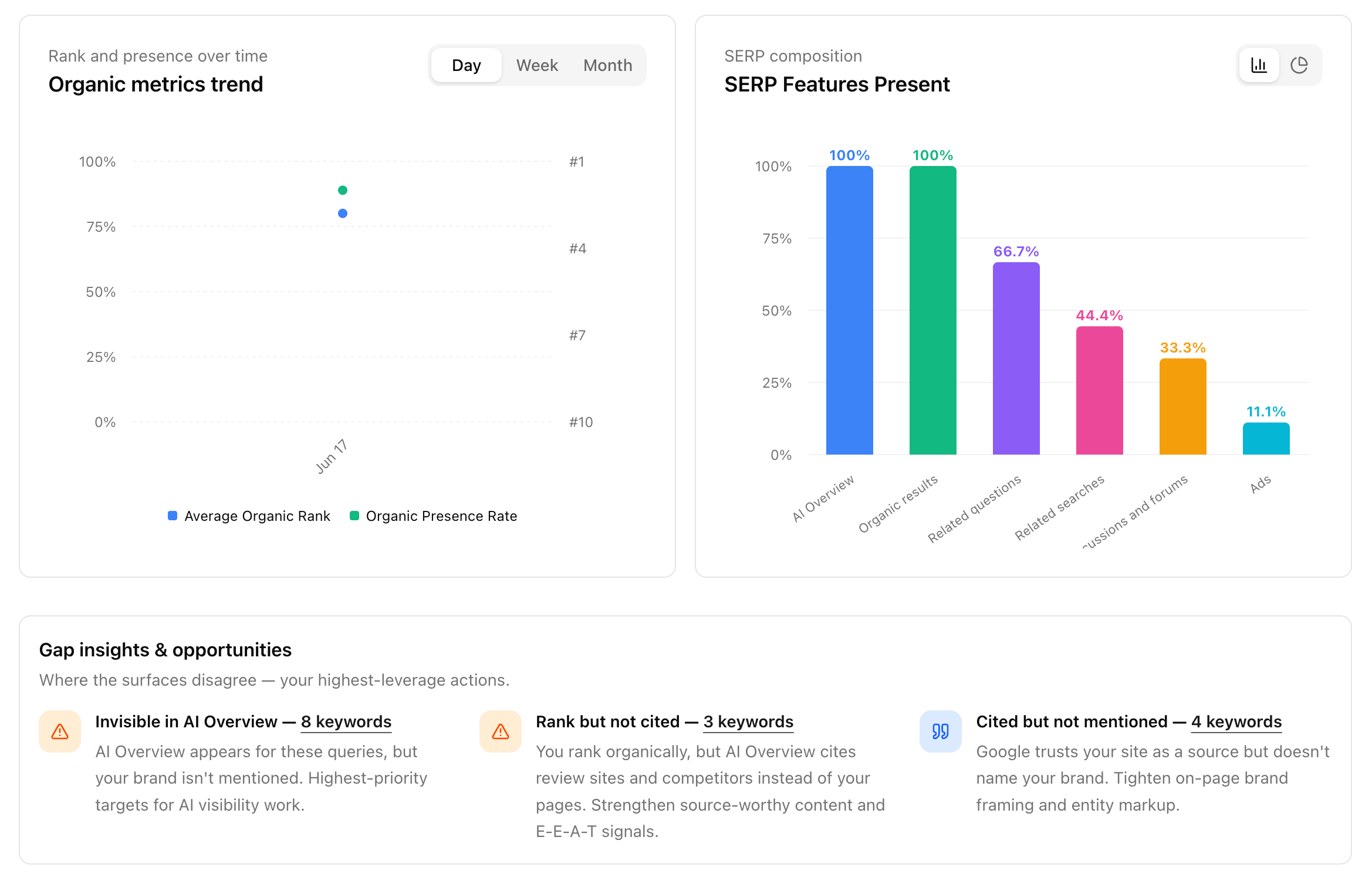1372x881 pixels.
Task: Open the 3 keywords link
Action: coord(748,721)
